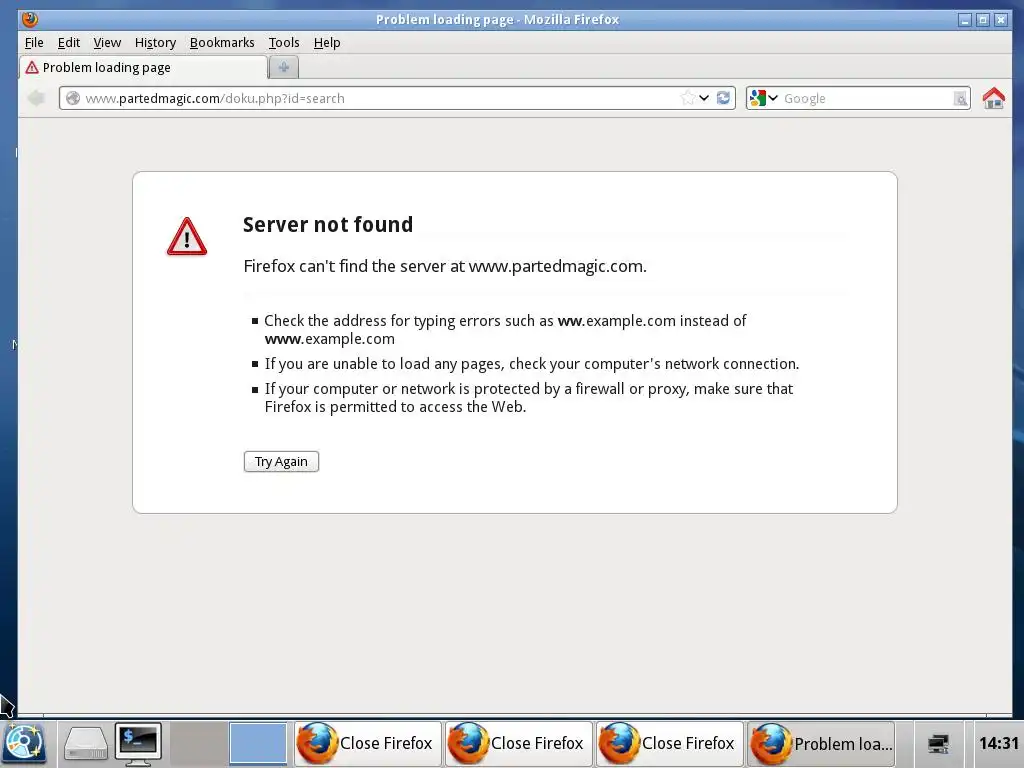Viewport: 1024px width, 768px height.
Task: Open the Tools menu
Action: click(284, 42)
